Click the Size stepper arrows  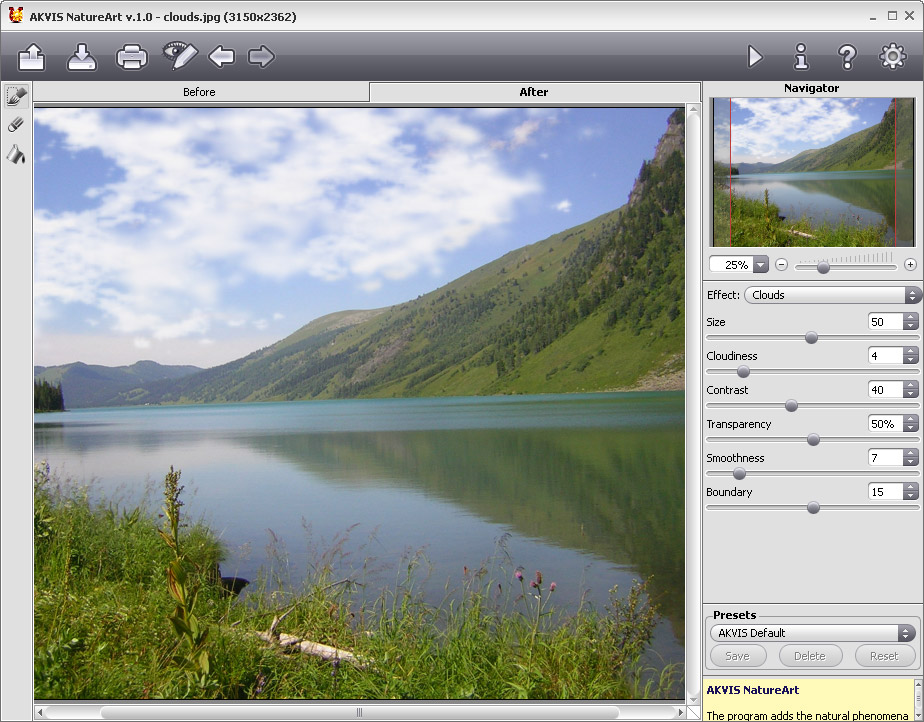(911, 321)
